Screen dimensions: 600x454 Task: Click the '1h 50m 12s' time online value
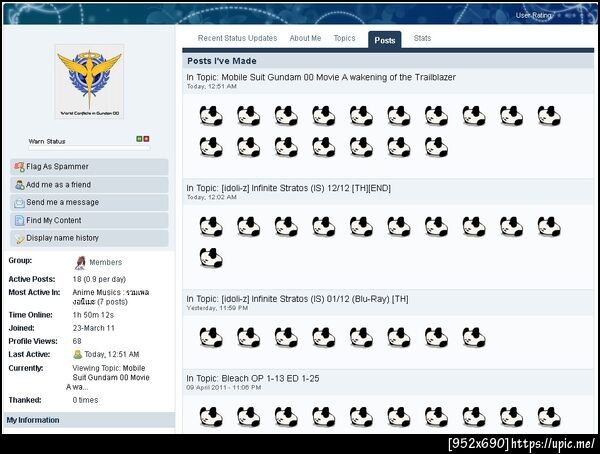(x=93, y=315)
